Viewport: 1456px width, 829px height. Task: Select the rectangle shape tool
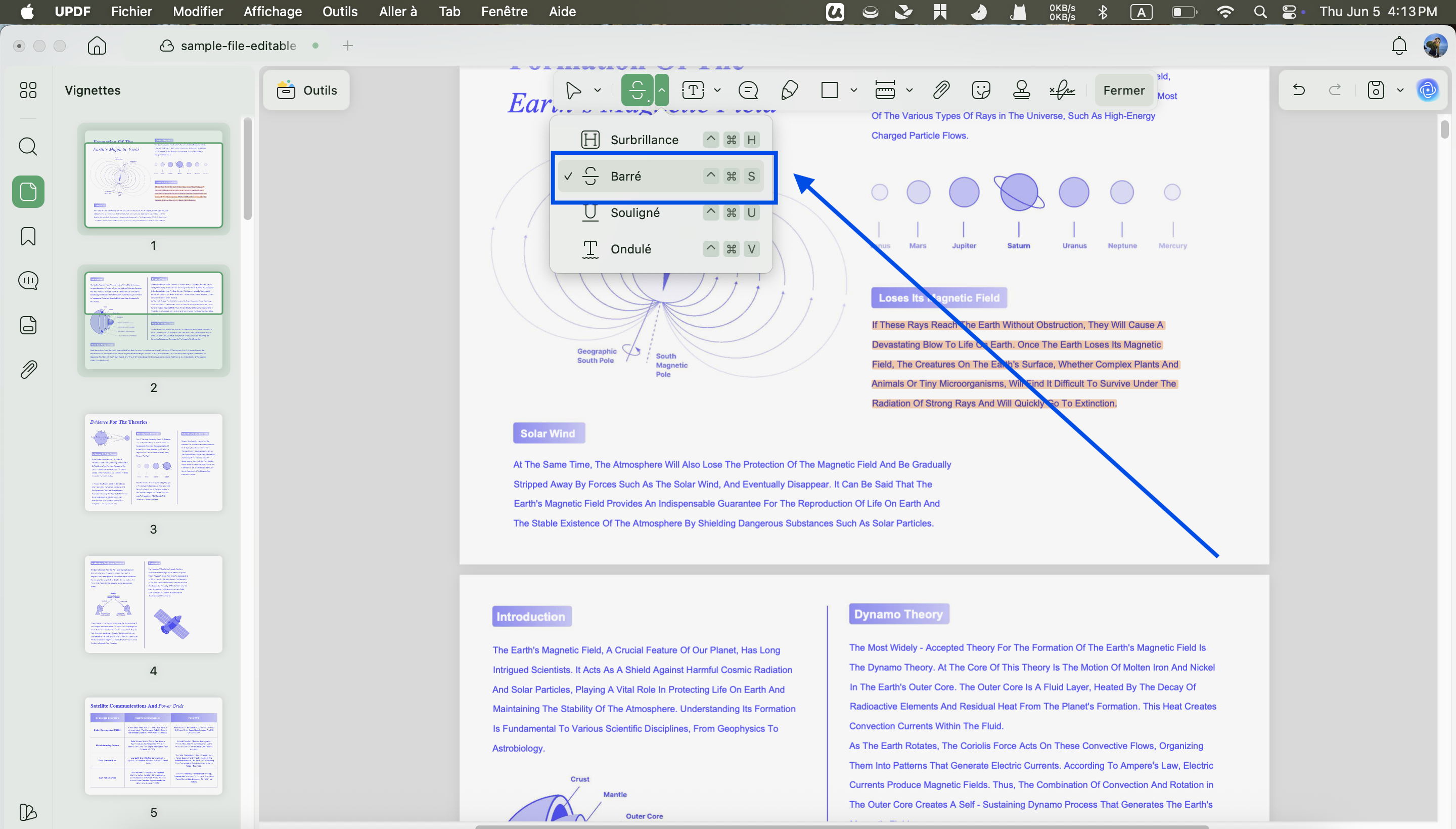[x=830, y=90]
